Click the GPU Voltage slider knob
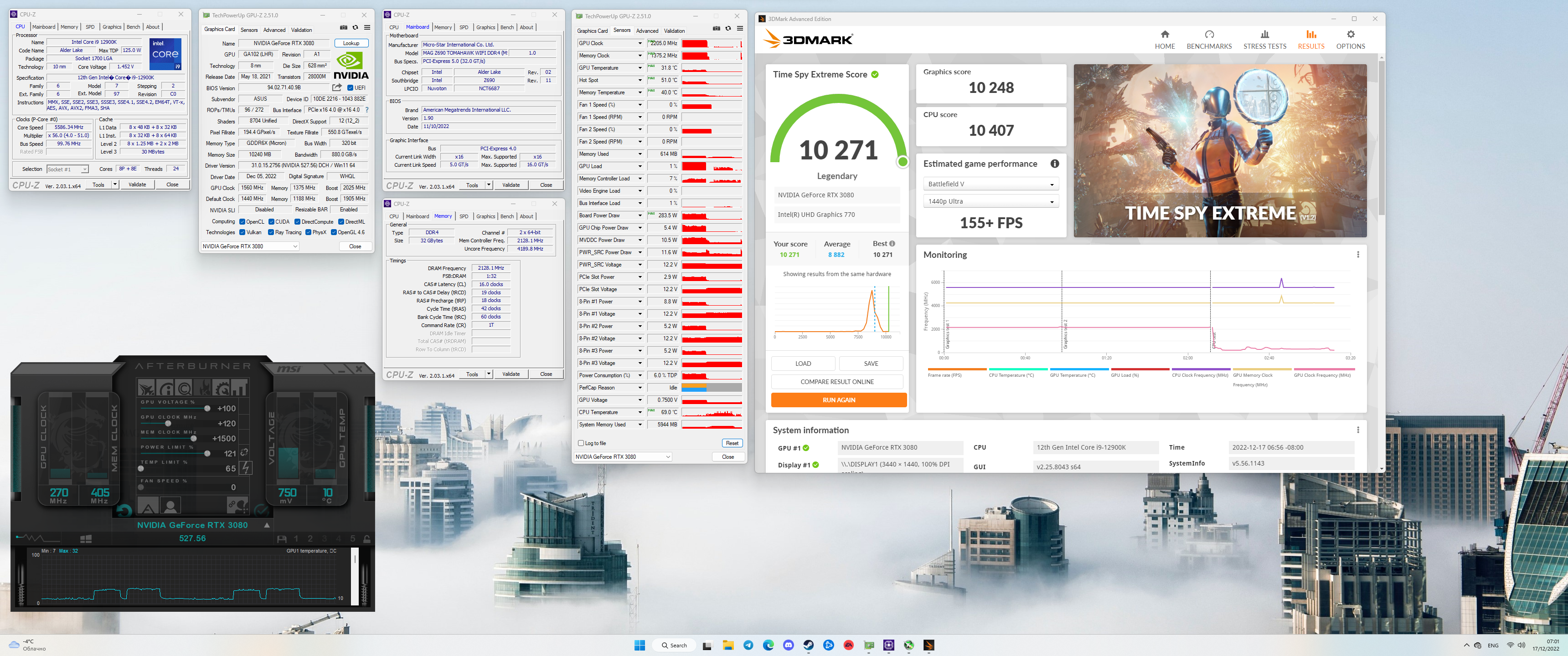The image size is (1568, 656). click(x=207, y=408)
